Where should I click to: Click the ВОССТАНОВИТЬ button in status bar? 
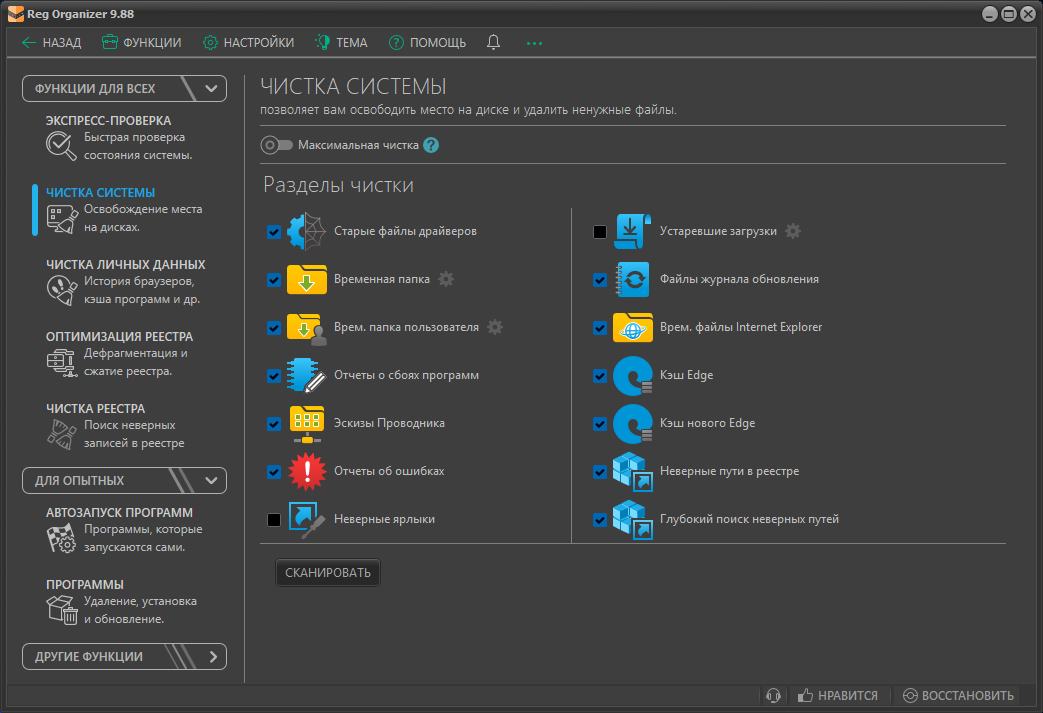(958, 695)
